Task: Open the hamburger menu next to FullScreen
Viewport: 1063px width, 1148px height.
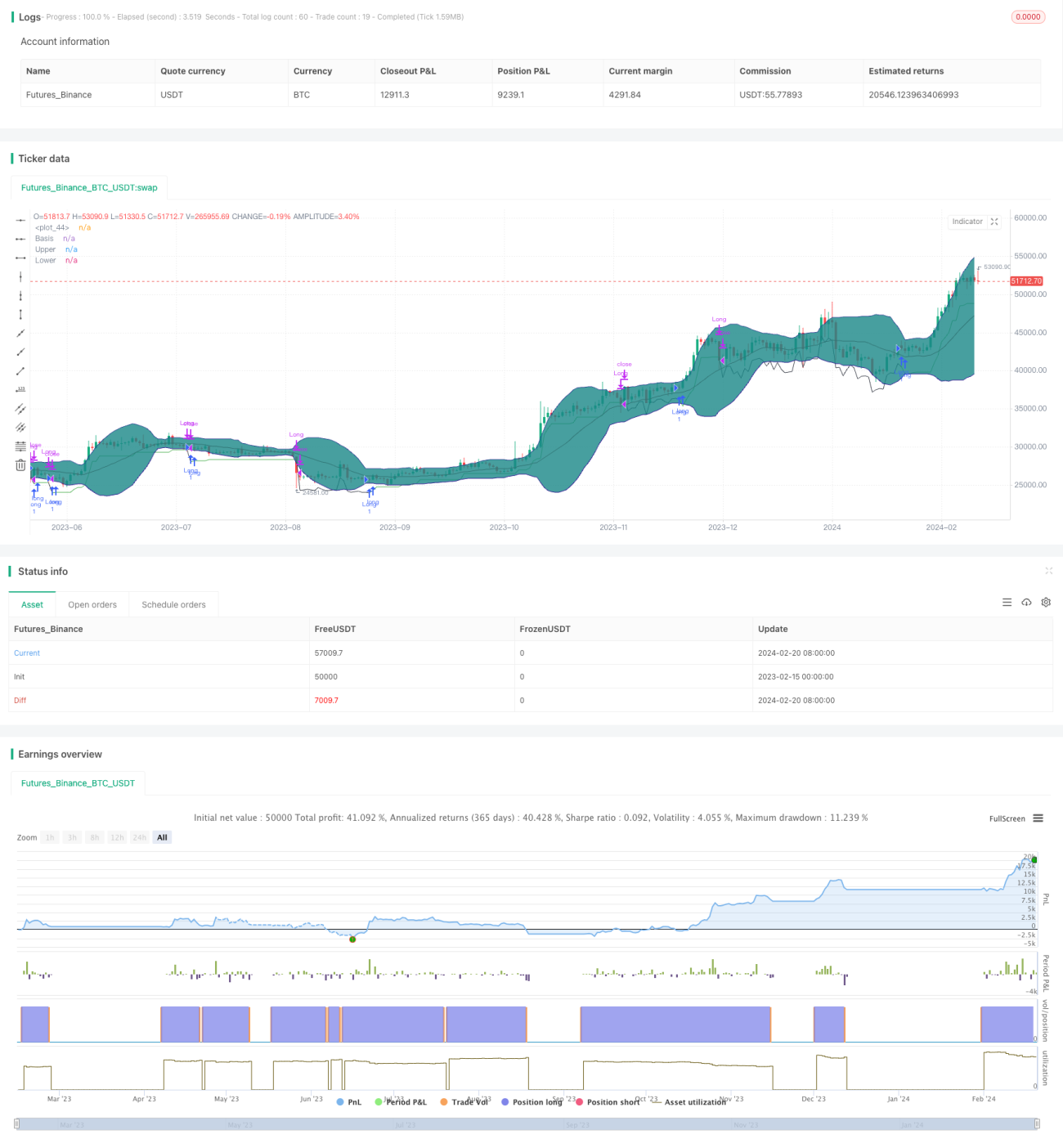Action: coord(1038,818)
